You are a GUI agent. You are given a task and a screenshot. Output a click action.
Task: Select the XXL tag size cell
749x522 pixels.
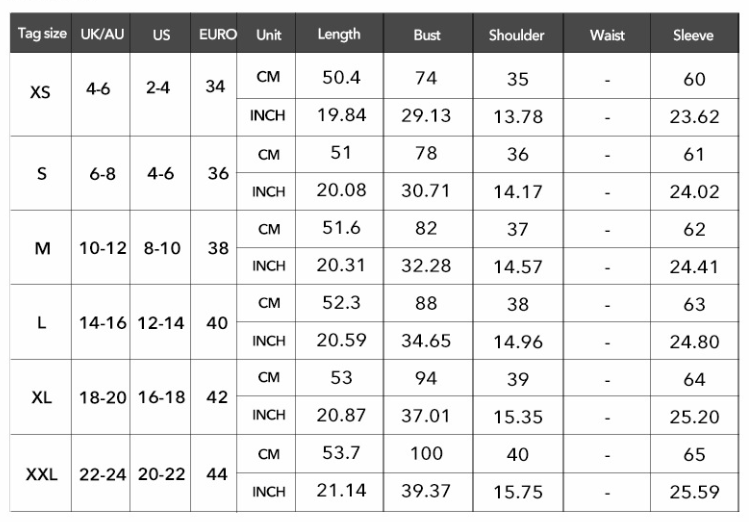pyautogui.click(x=41, y=474)
